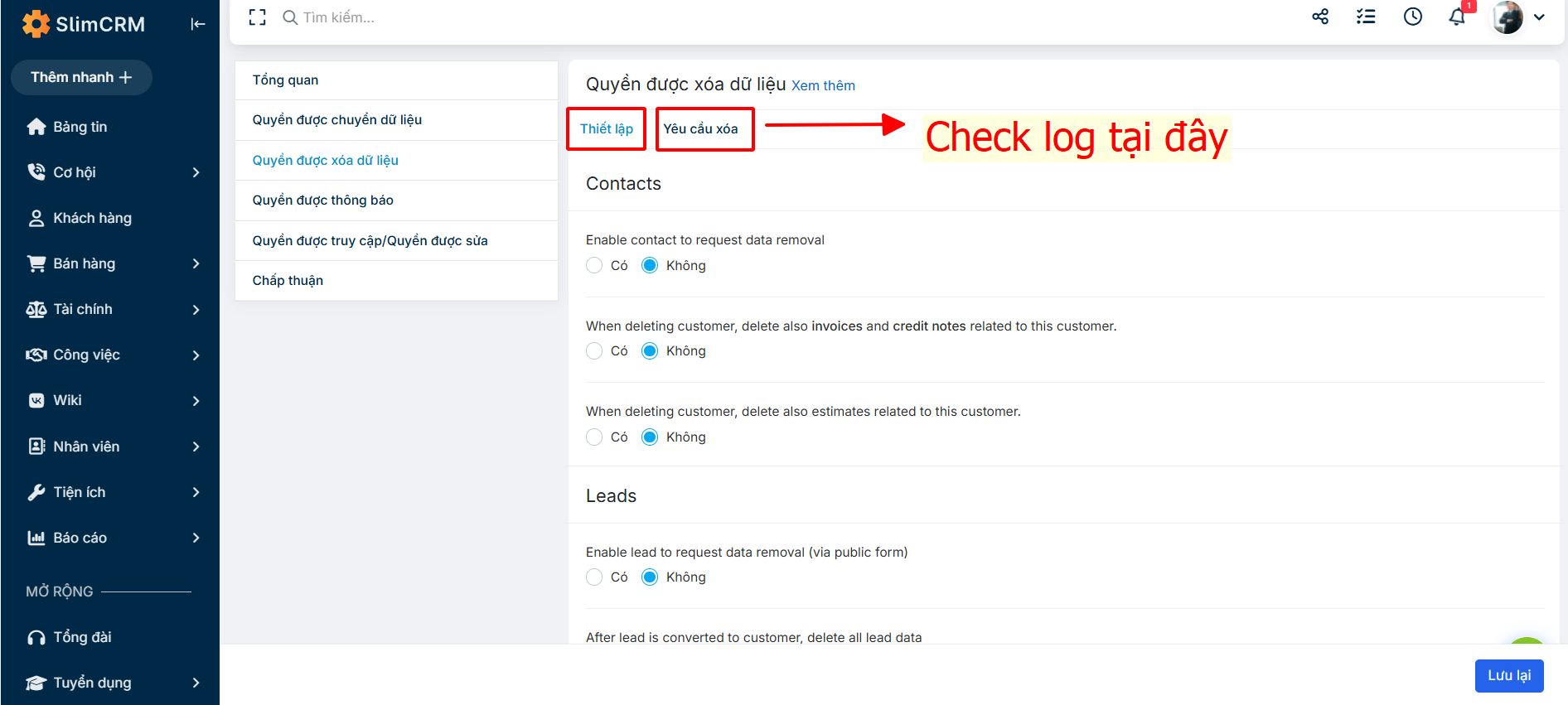The width and height of the screenshot is (1568, 705).
Task: Open the user profile dropdown arrow
Action: pyautogui.click(x=1539, y=17)
